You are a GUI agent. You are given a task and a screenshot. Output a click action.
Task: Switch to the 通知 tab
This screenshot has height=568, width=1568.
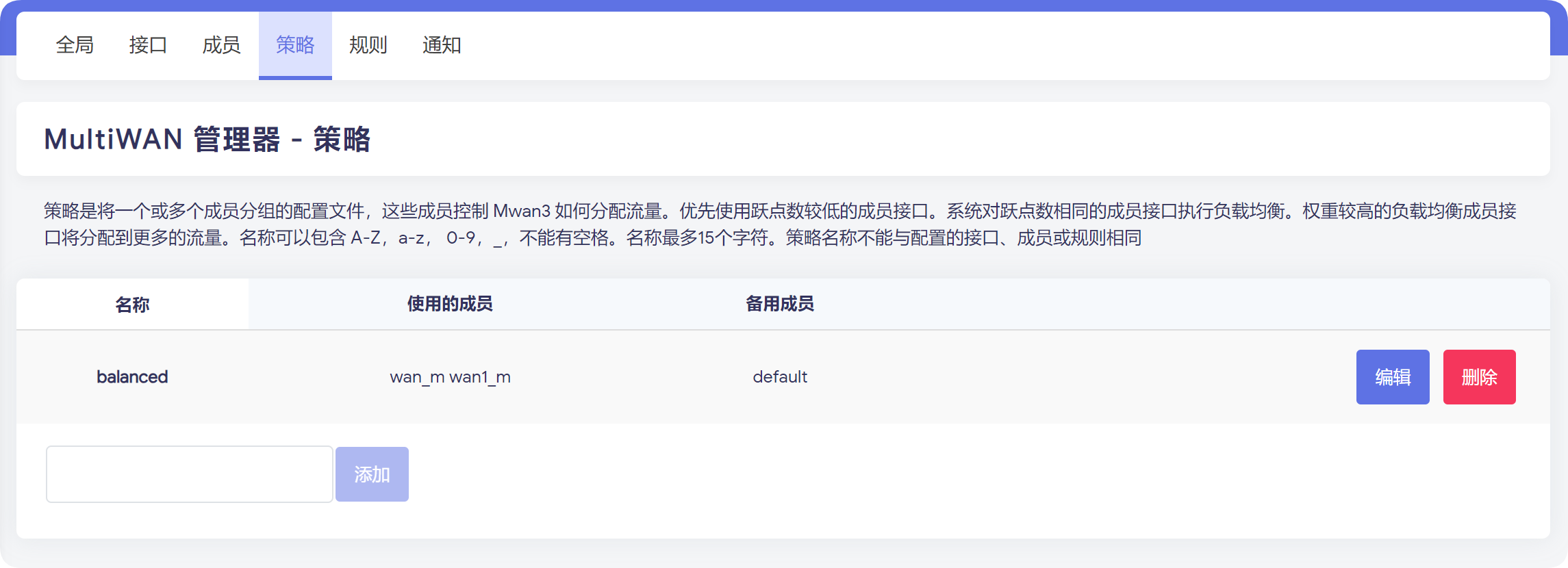(442, 45)
